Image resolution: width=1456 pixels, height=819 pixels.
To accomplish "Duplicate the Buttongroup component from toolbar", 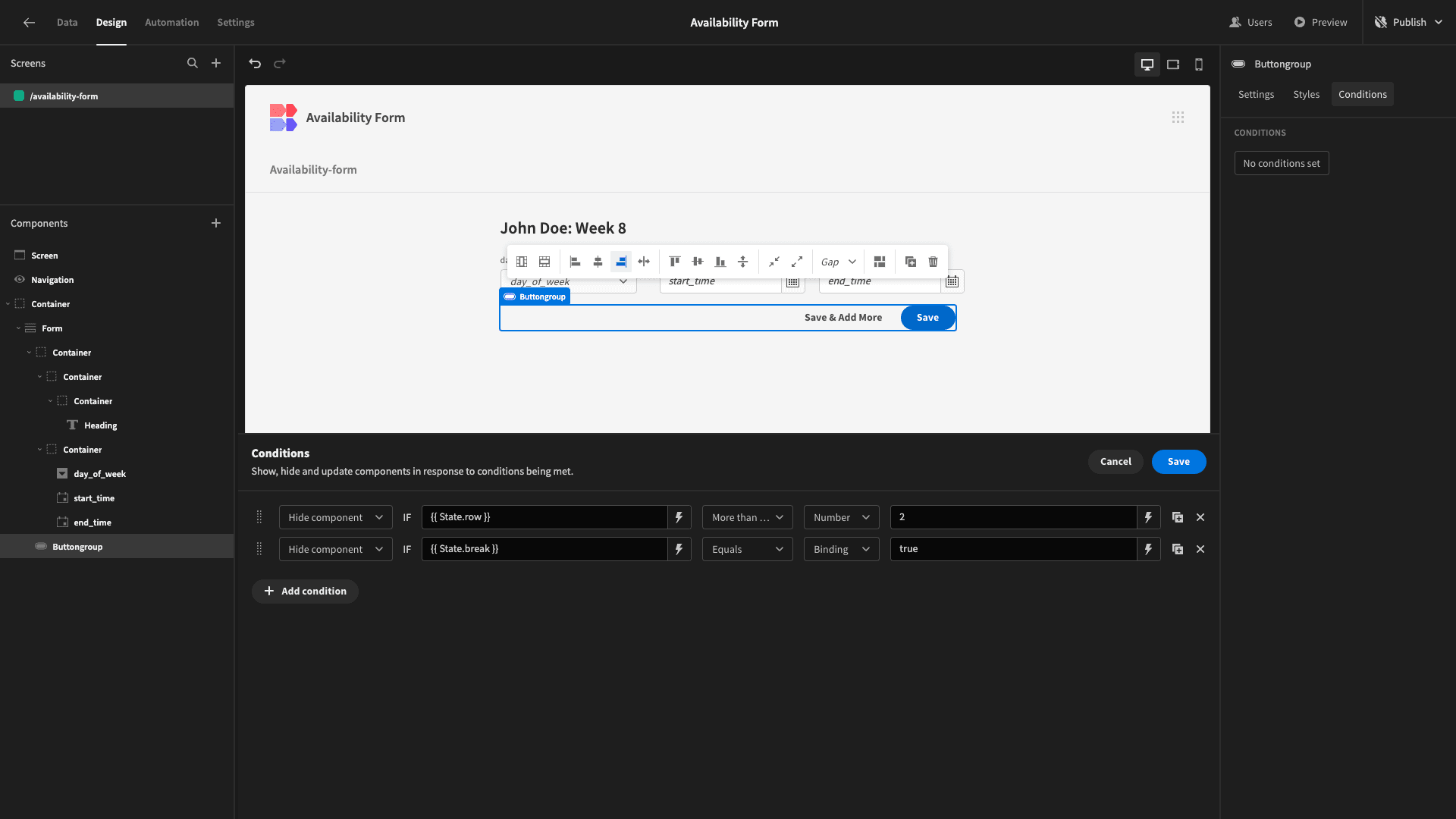I will 911,262.
